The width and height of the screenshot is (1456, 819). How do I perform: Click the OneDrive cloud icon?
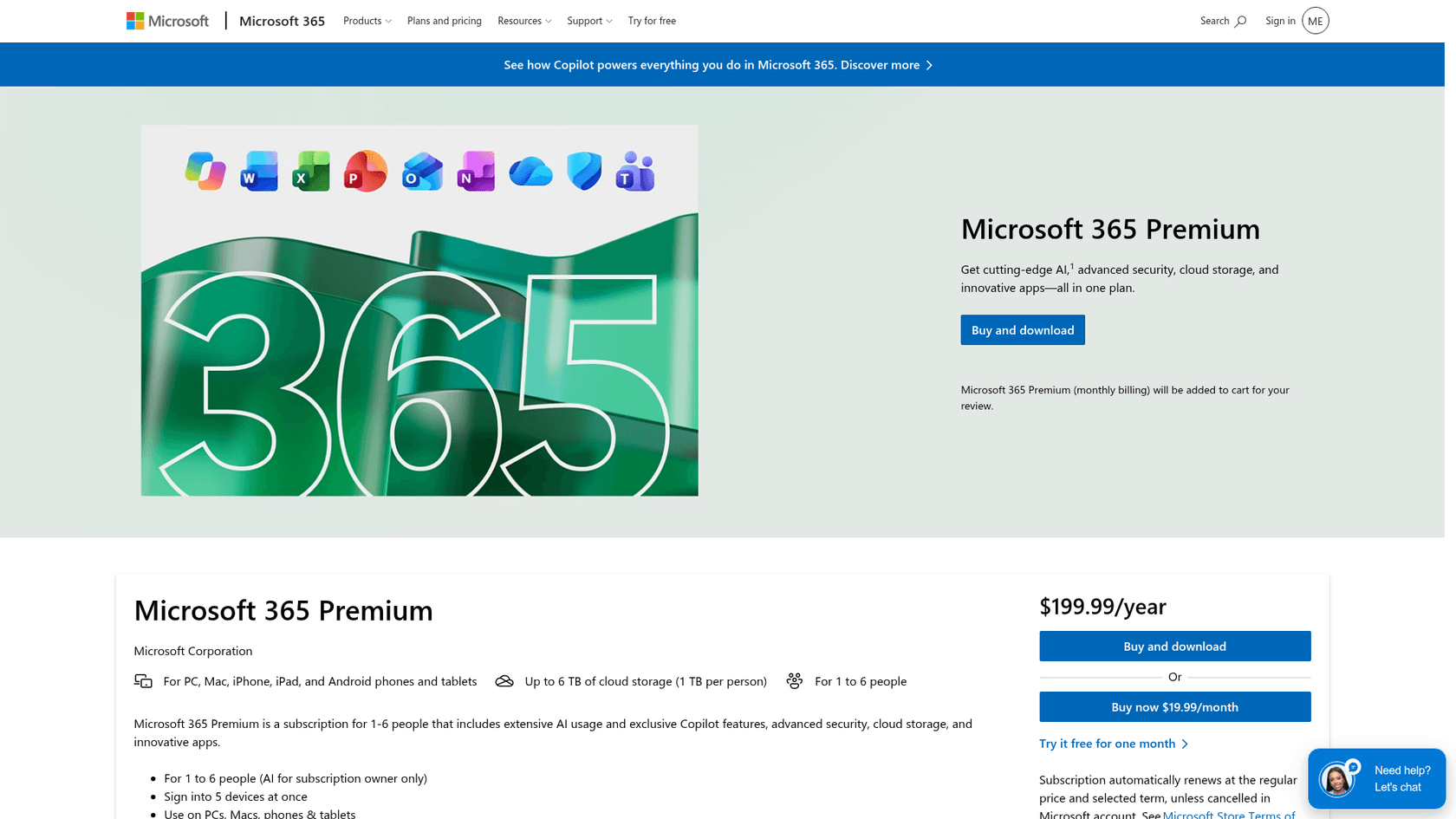tap(530, 172)
